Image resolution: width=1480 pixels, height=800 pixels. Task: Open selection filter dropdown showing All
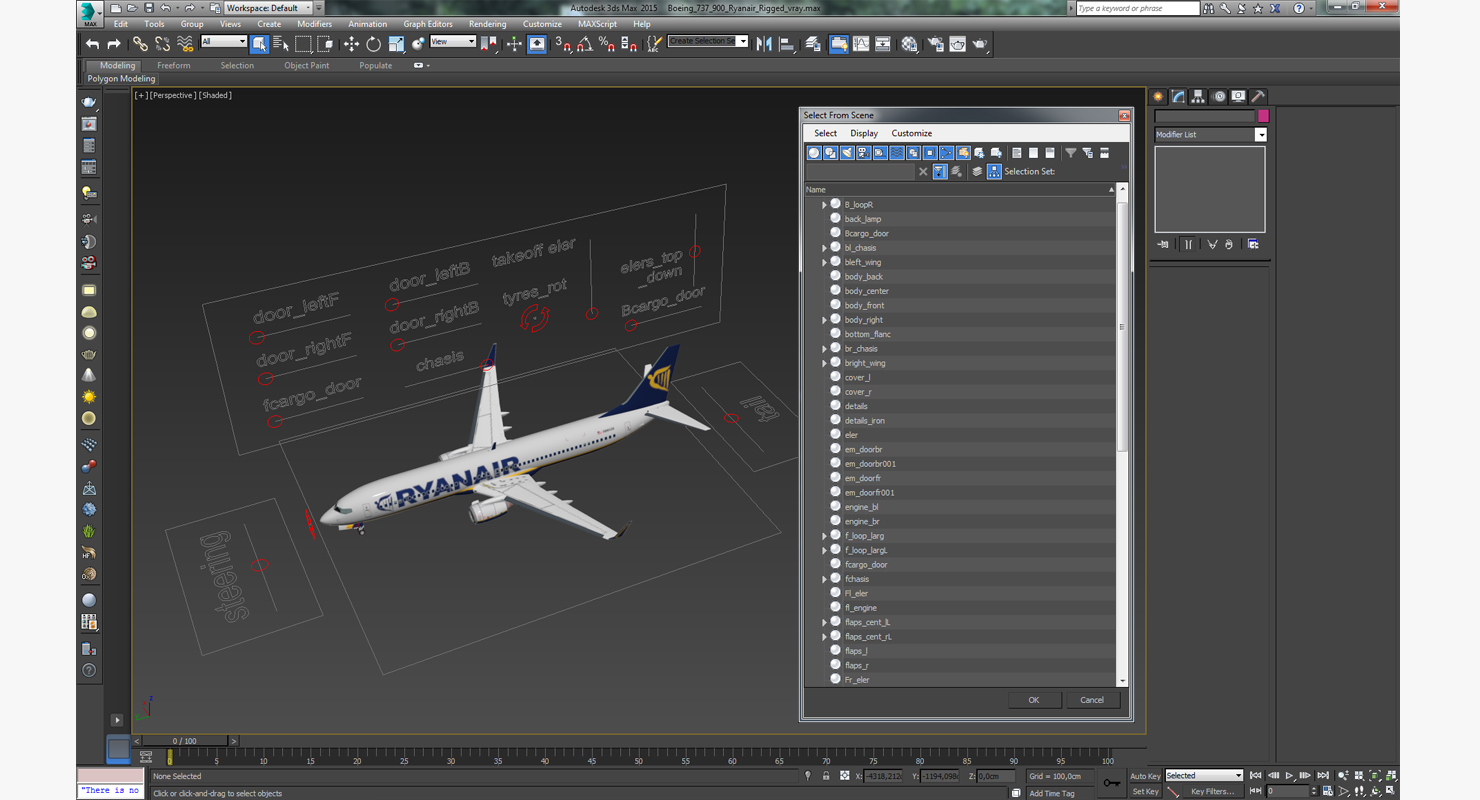pos(223,42)
